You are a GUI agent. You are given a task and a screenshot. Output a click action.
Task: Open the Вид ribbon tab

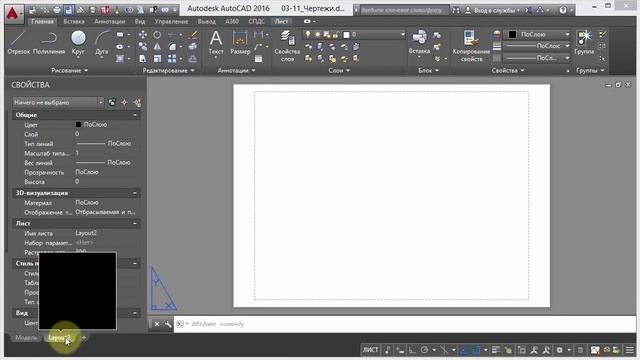click(140, 21)
